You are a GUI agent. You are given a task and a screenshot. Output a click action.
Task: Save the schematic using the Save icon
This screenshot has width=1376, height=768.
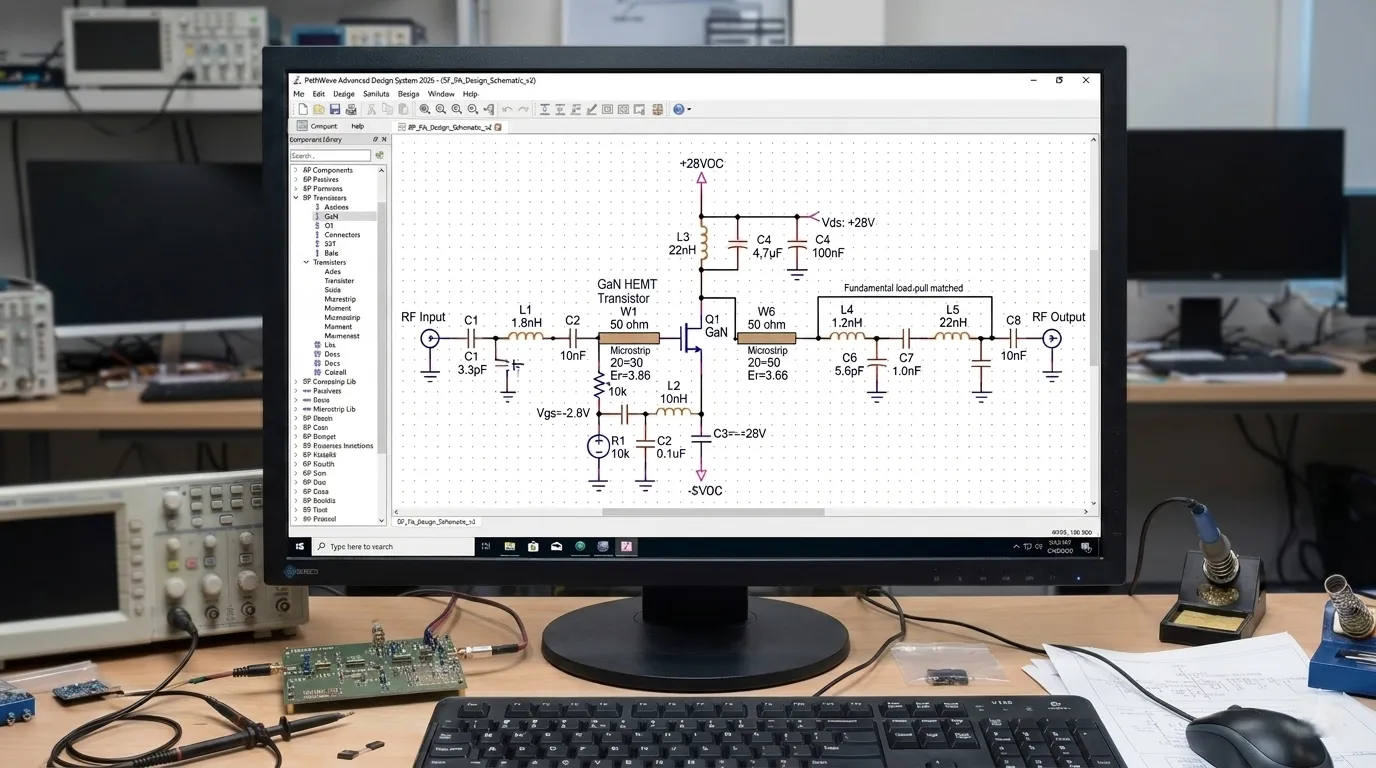tap(335, 109)
